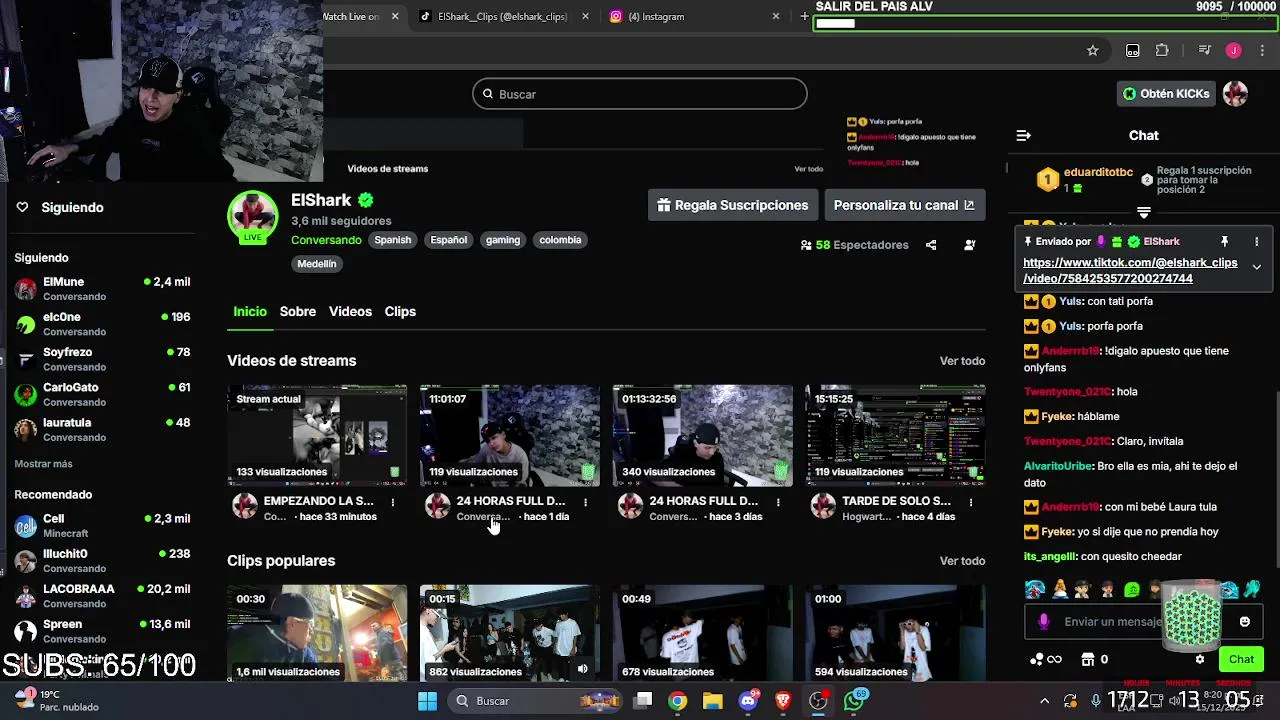Open the 340 visualizaciones stream video thumbnail

[702, 436]
